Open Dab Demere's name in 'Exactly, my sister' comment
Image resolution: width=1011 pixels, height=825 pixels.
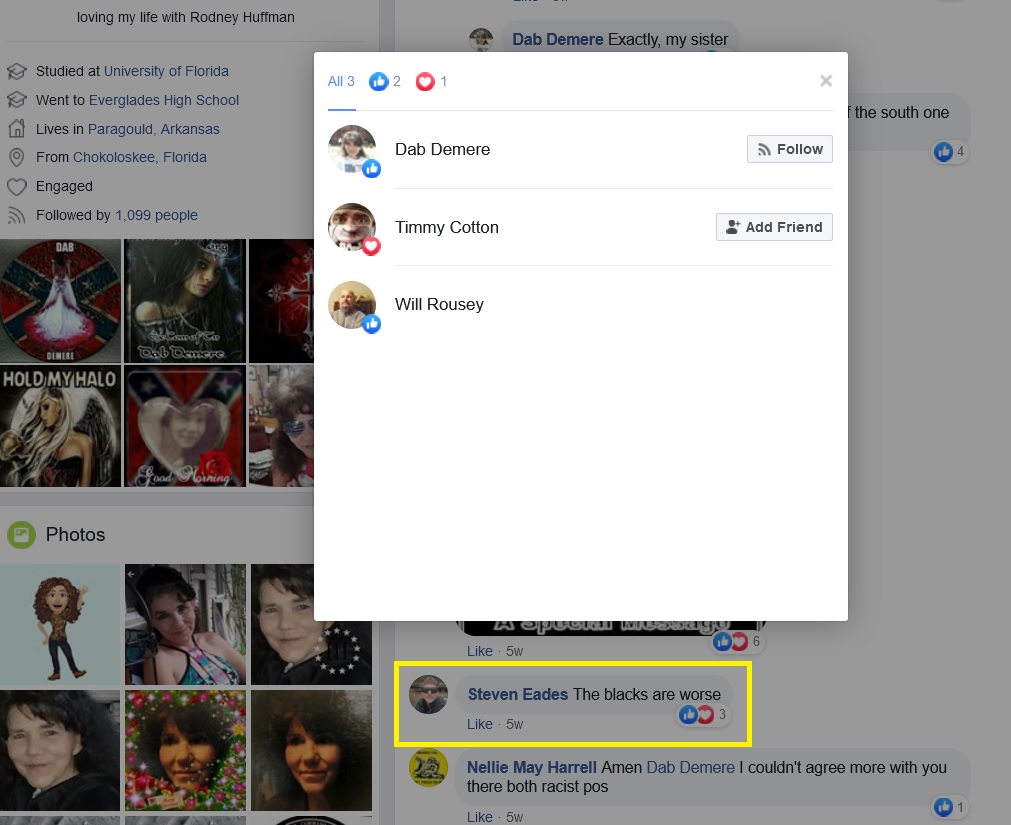tap(558, 39)
